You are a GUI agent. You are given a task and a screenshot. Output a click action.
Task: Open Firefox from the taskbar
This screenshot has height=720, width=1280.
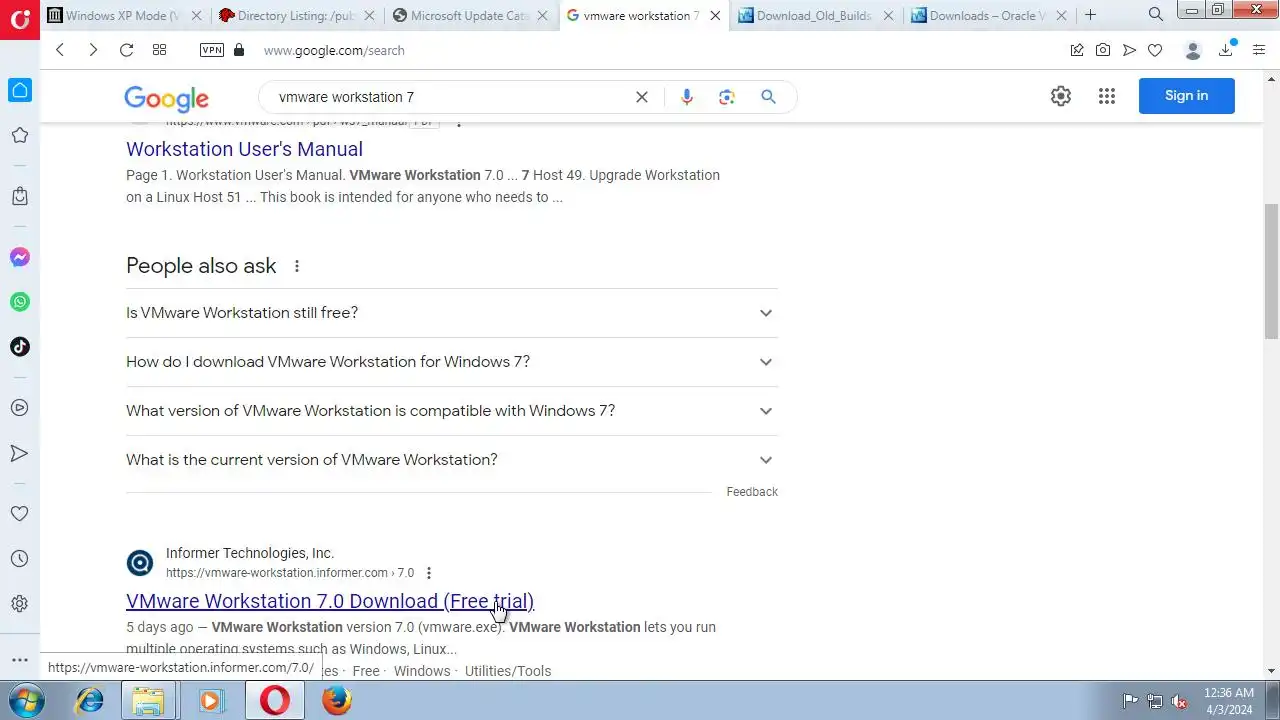[337, 701]
